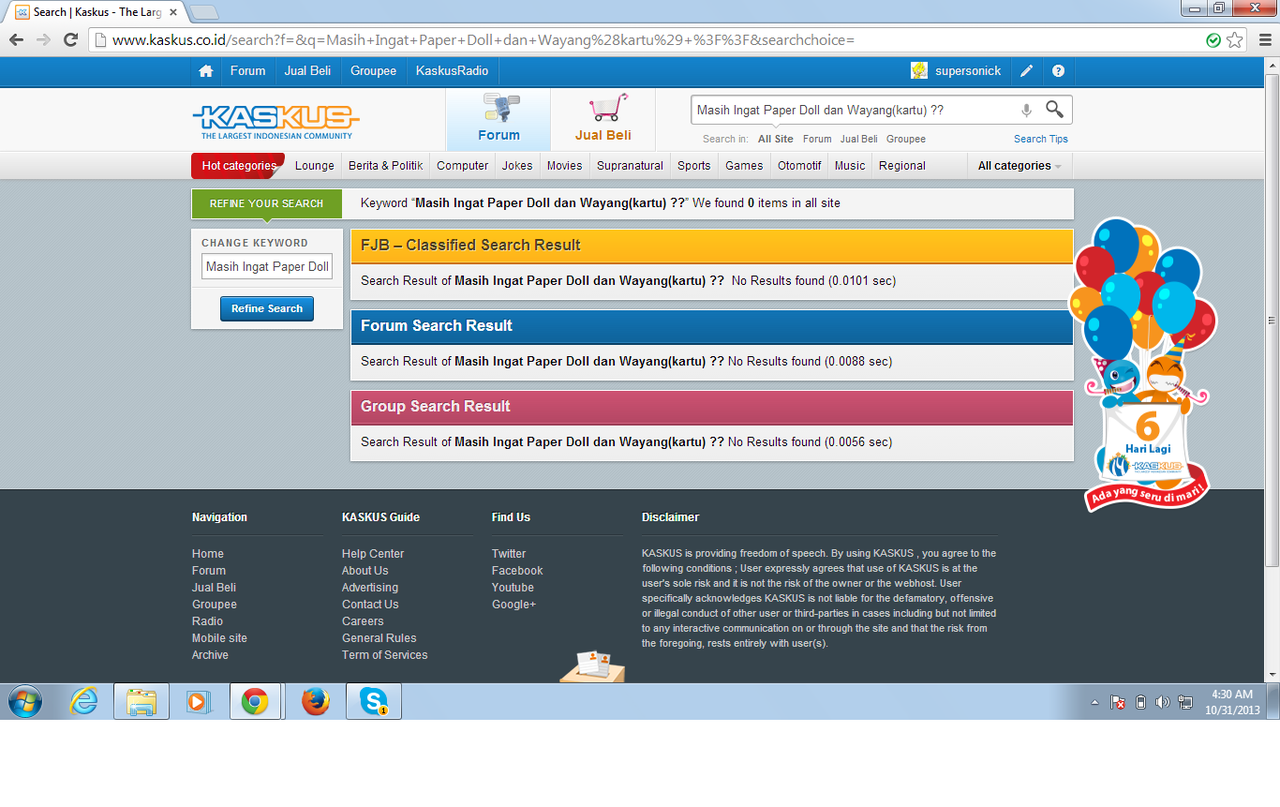
Task: Open Term of Services footer link
Action: click(385, 655)
